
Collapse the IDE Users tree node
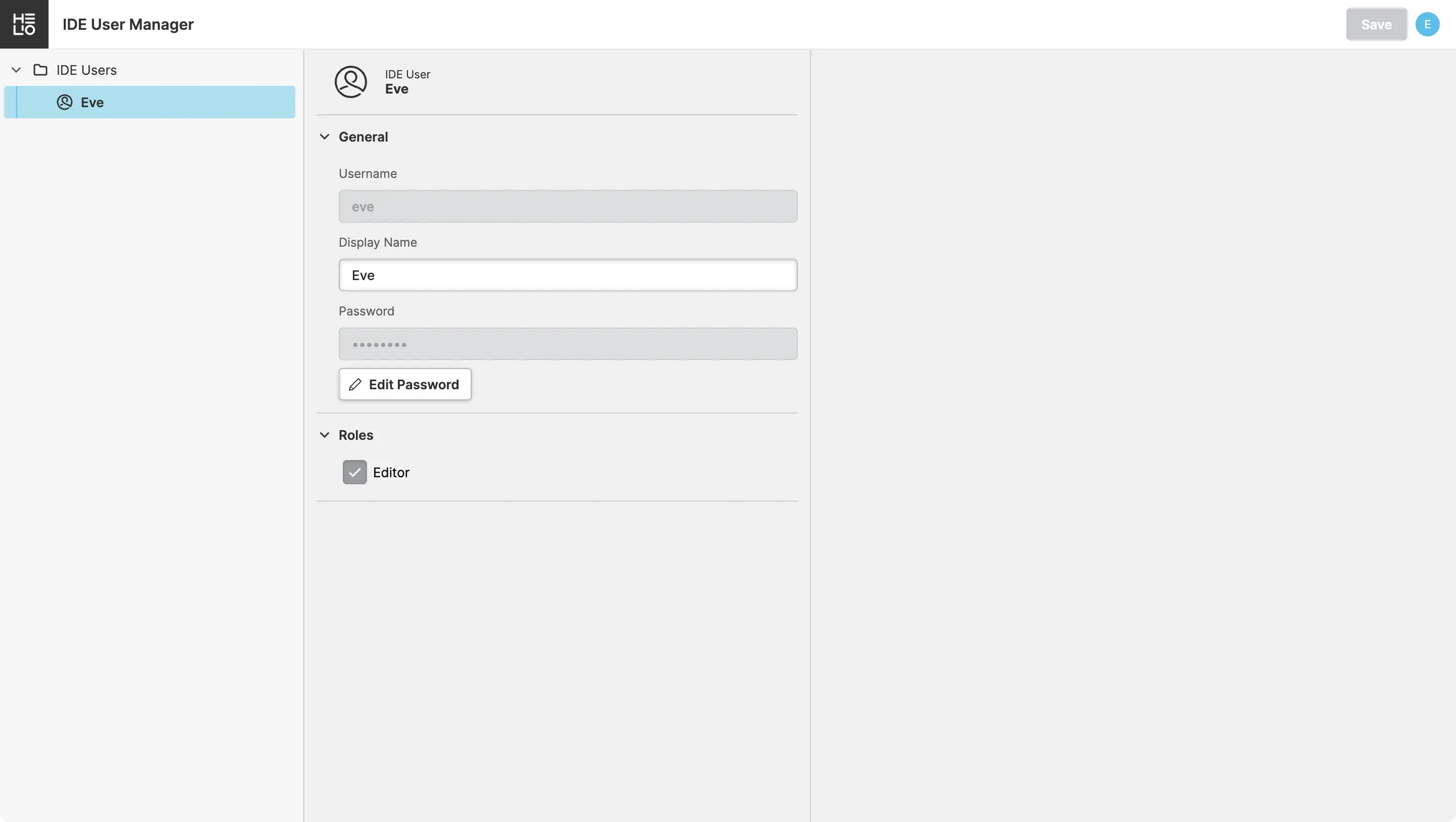click(x=16, y=70)
